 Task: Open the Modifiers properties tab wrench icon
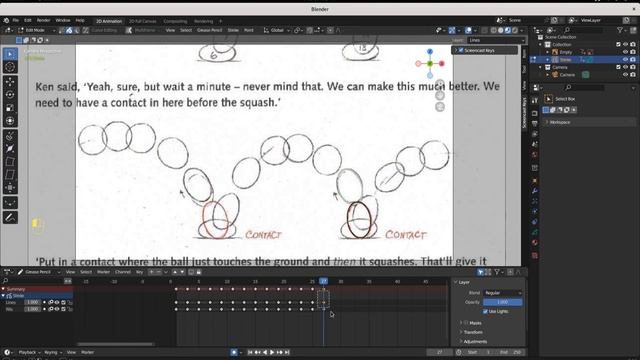coord(535,191)
